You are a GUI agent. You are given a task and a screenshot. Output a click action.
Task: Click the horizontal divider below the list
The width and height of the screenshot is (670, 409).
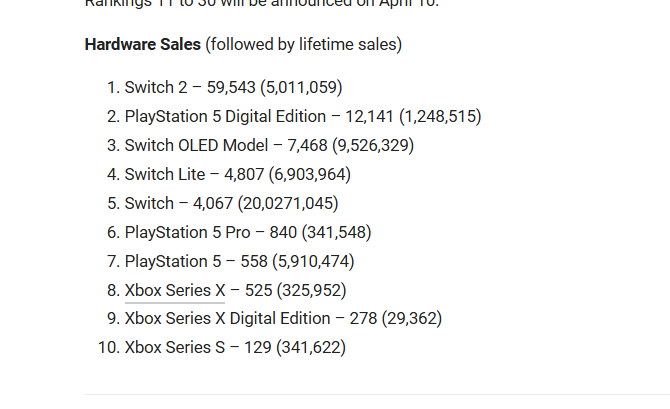(x=377, y=394)
